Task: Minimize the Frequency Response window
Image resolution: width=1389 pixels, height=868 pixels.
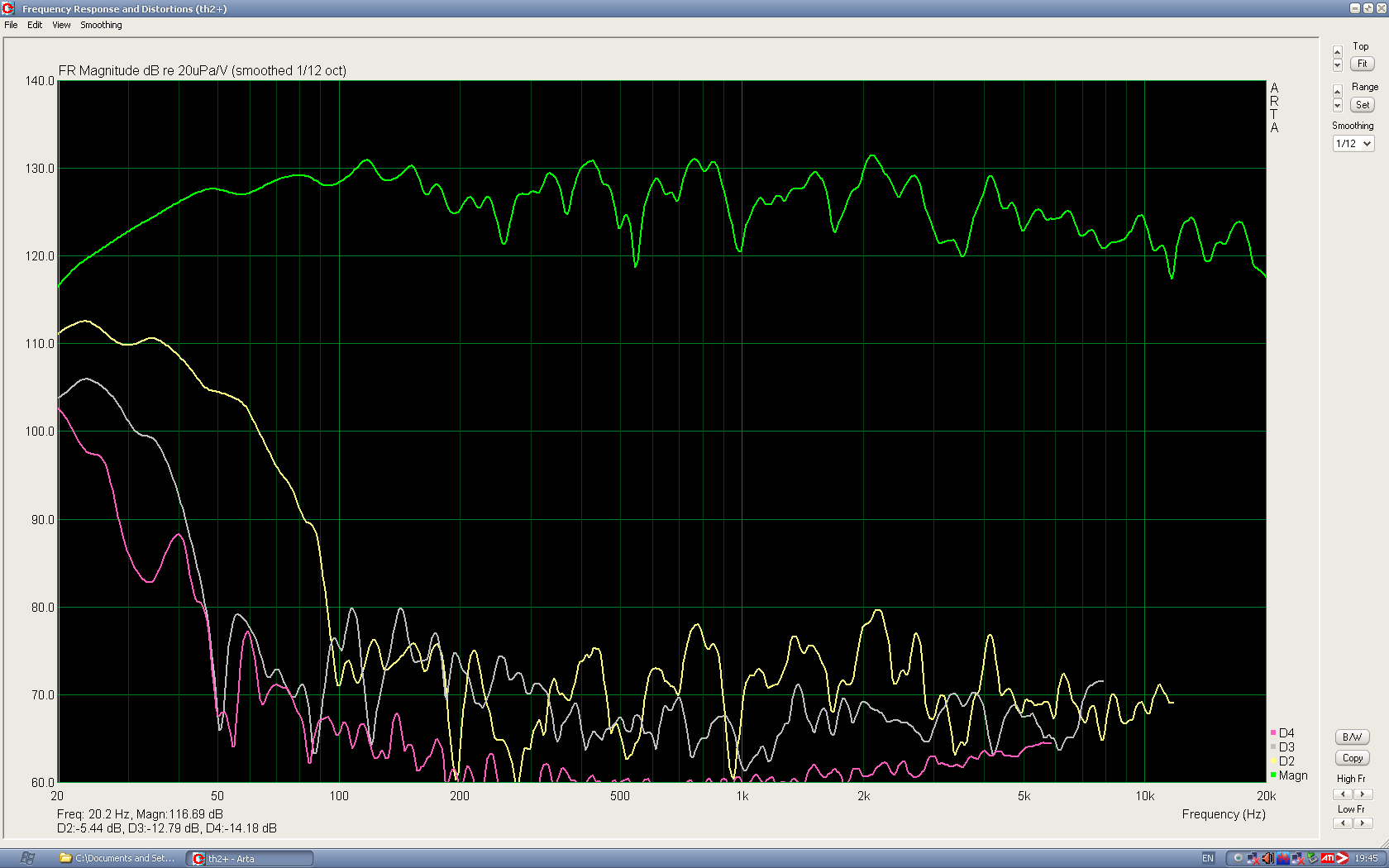Action: [x=1355, y=8]
